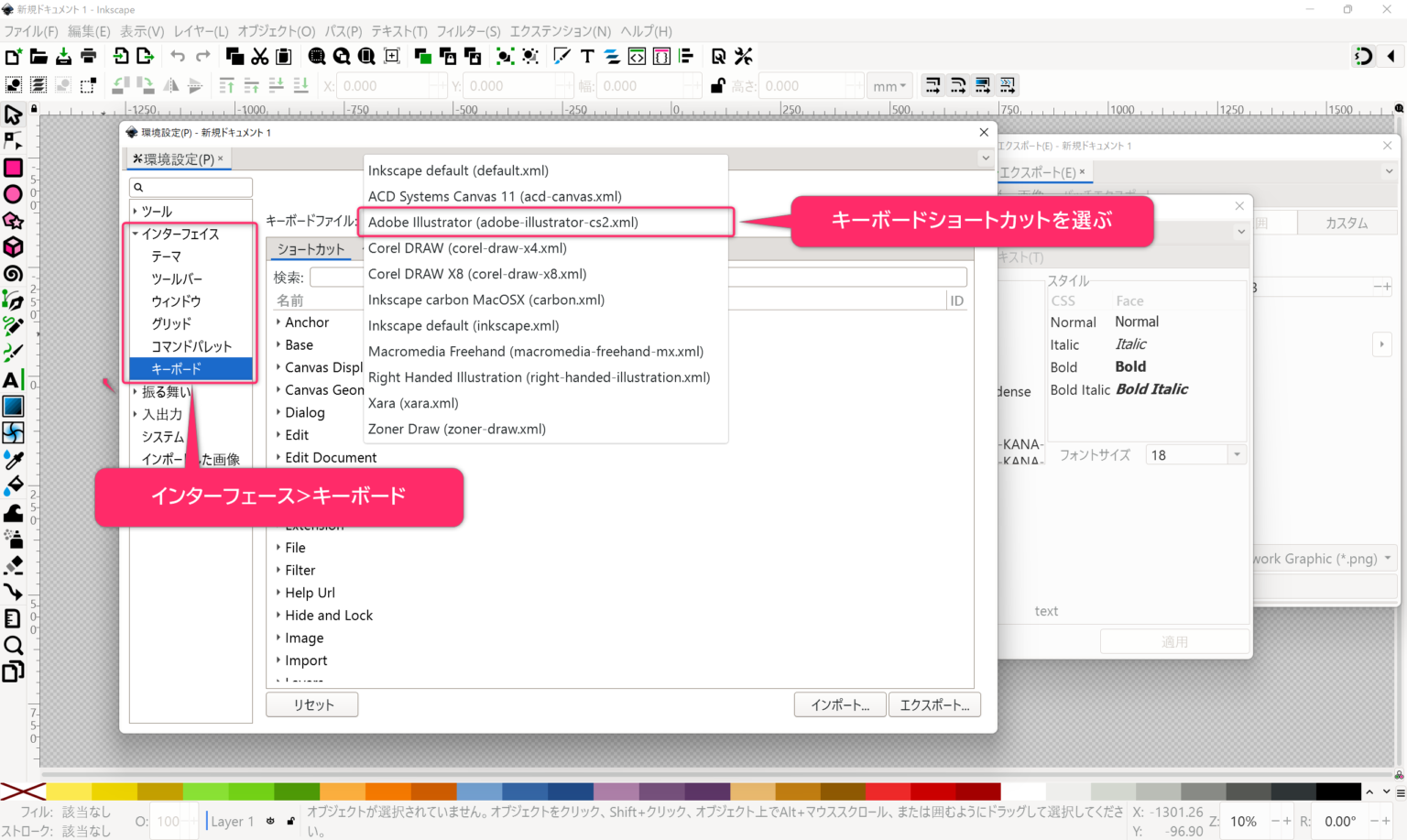Switch to the カスタム export tab
Screen dimensions: 1407x840
coord(1347,222)
